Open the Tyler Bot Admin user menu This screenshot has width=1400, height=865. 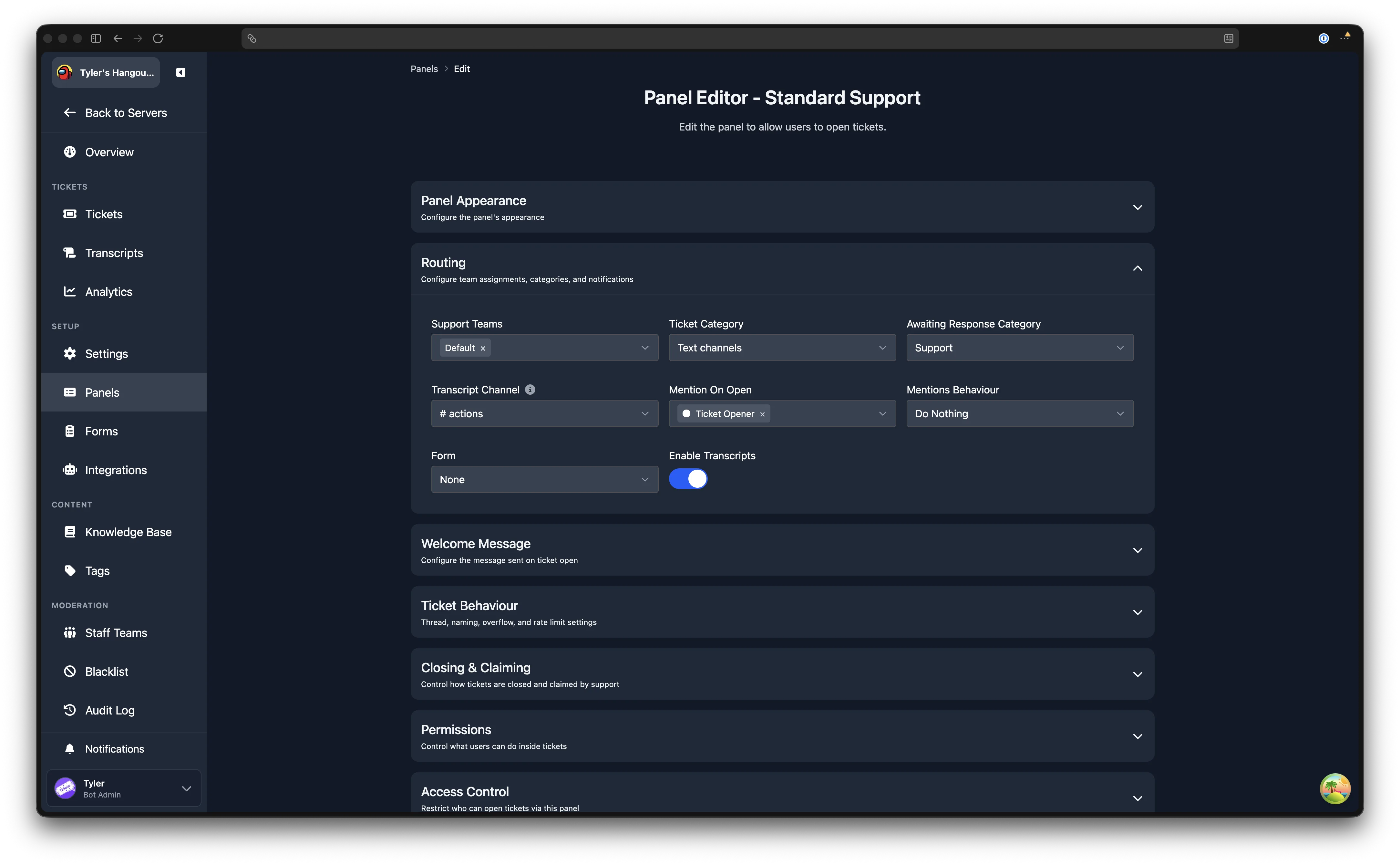[124, 788]
